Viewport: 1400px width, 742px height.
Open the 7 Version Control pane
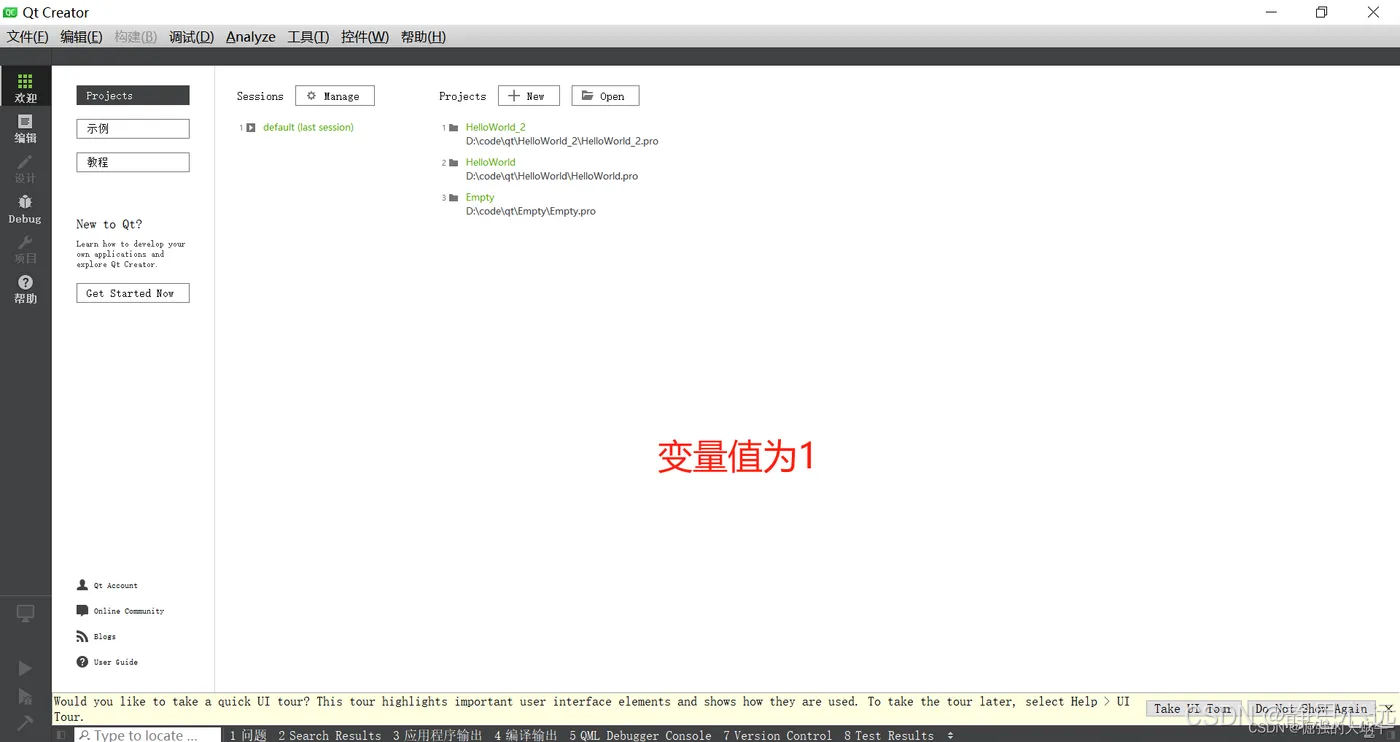point(778,735)
